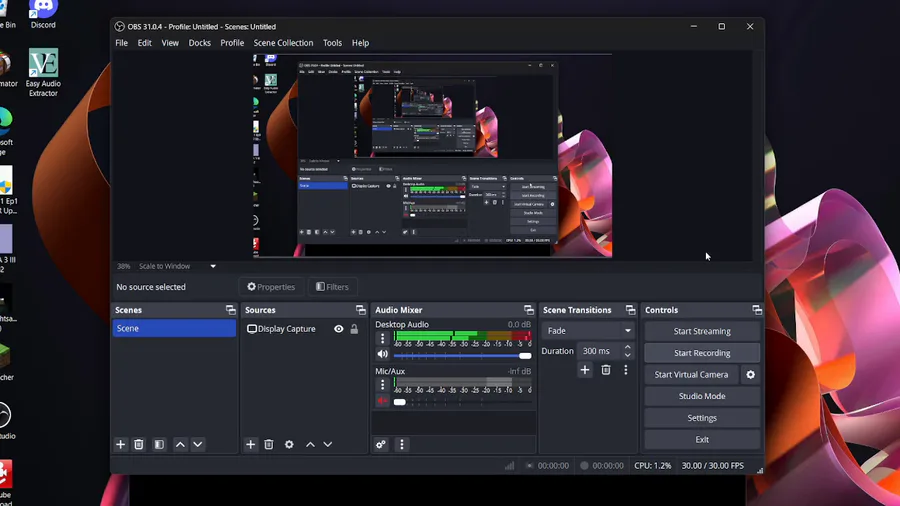Open Audio Mixer options three-dot menu
The height and width of the screenshot is (506, 900).
coord(402,445)
